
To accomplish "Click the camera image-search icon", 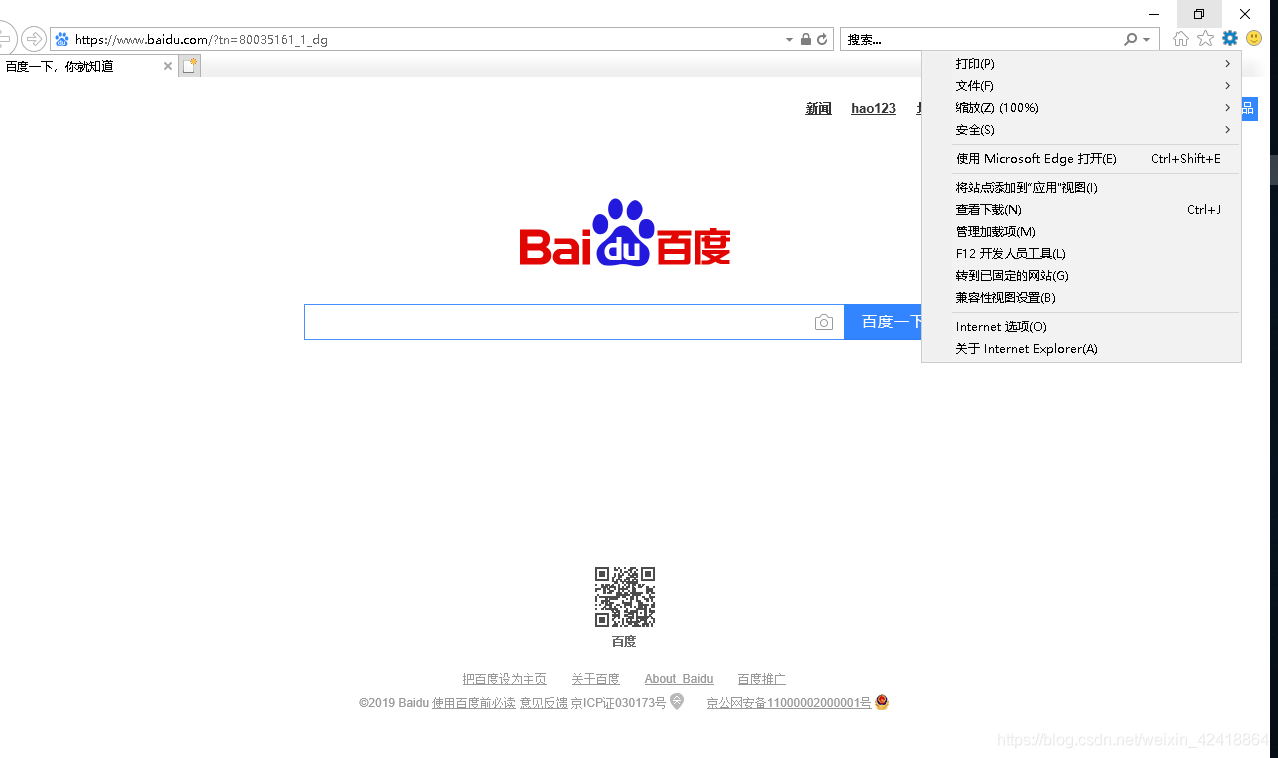I will [823, 322].
